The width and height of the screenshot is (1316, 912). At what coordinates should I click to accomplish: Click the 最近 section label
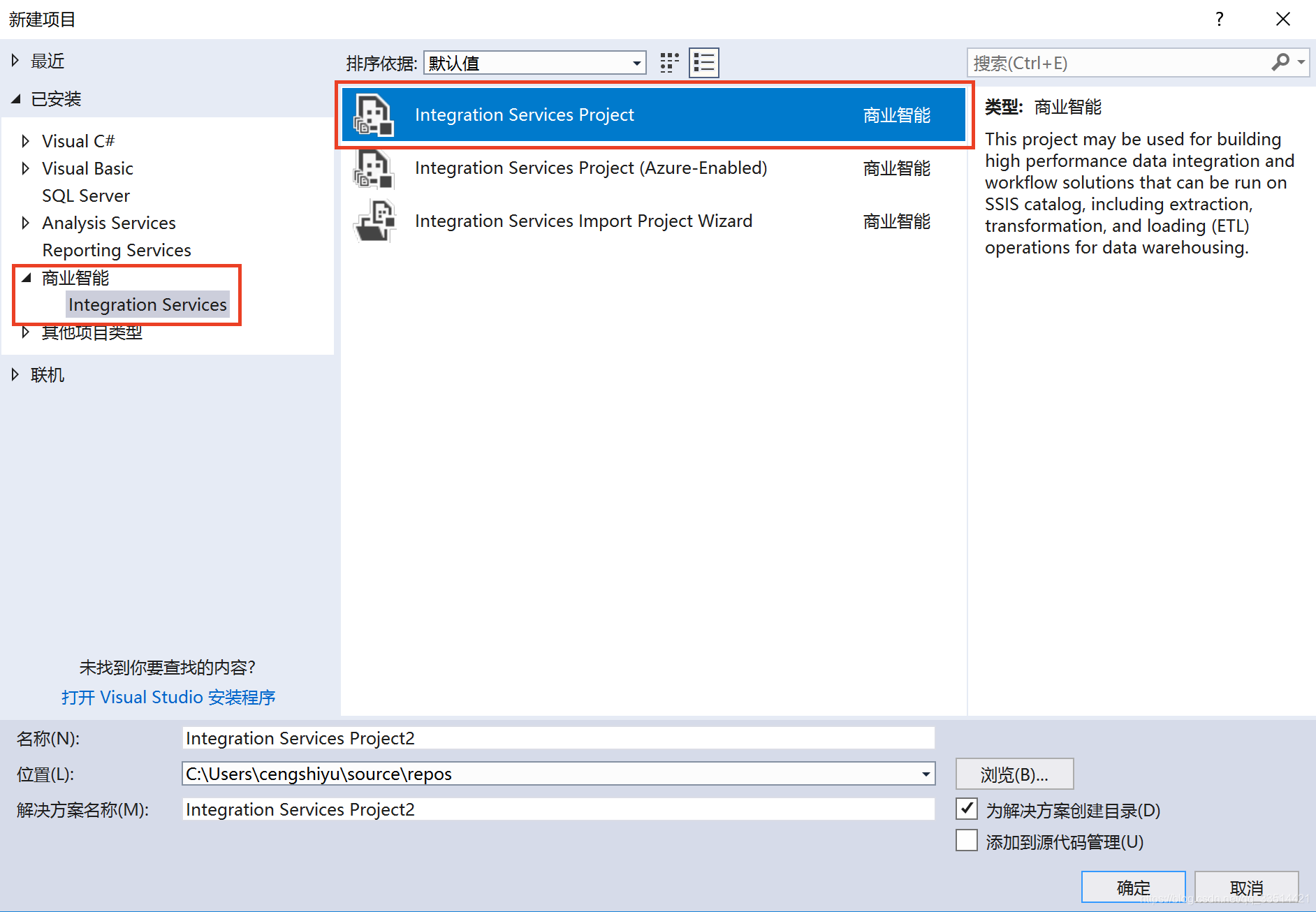coord(47,61)
